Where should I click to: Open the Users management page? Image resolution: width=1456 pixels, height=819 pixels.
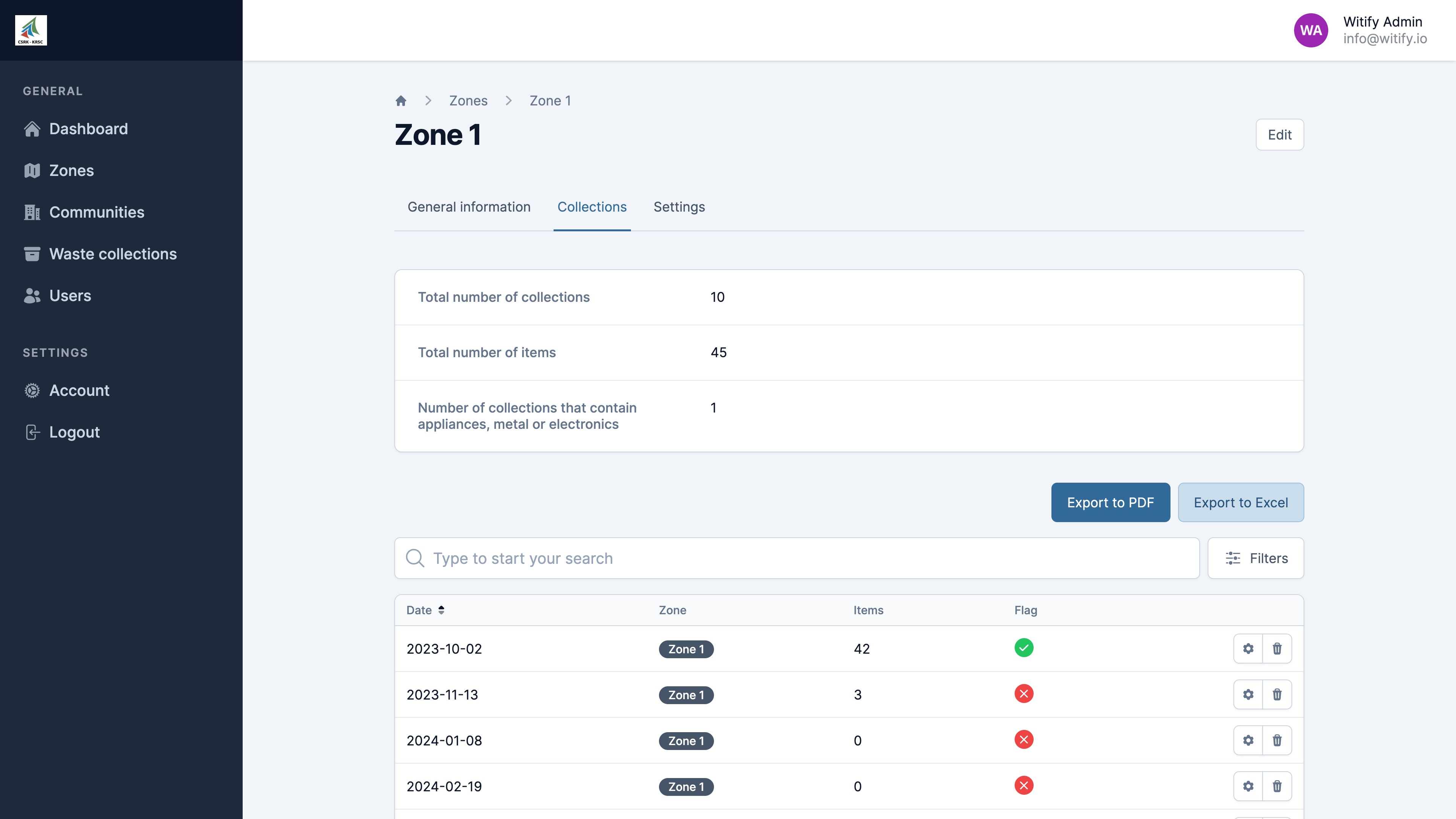pos(70,296)
